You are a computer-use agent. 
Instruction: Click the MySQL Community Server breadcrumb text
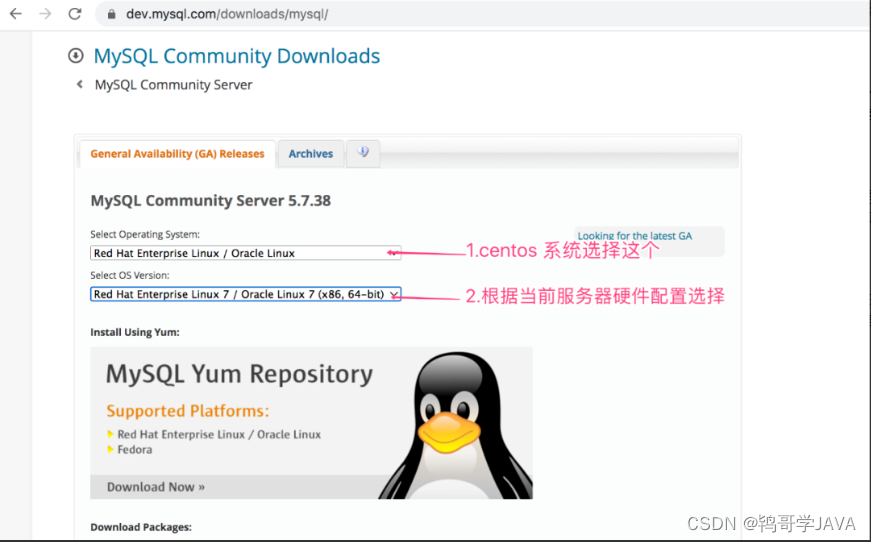(x=173, y=85)
